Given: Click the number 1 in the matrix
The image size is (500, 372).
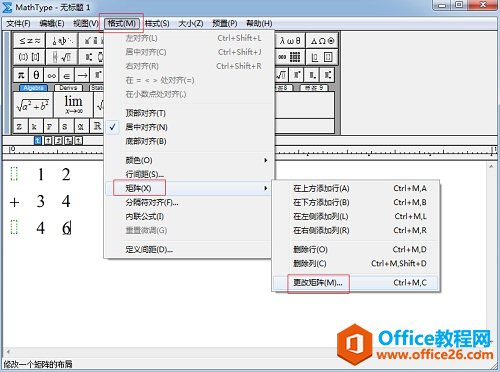Looking at the screenshot, I should (40, 174).
